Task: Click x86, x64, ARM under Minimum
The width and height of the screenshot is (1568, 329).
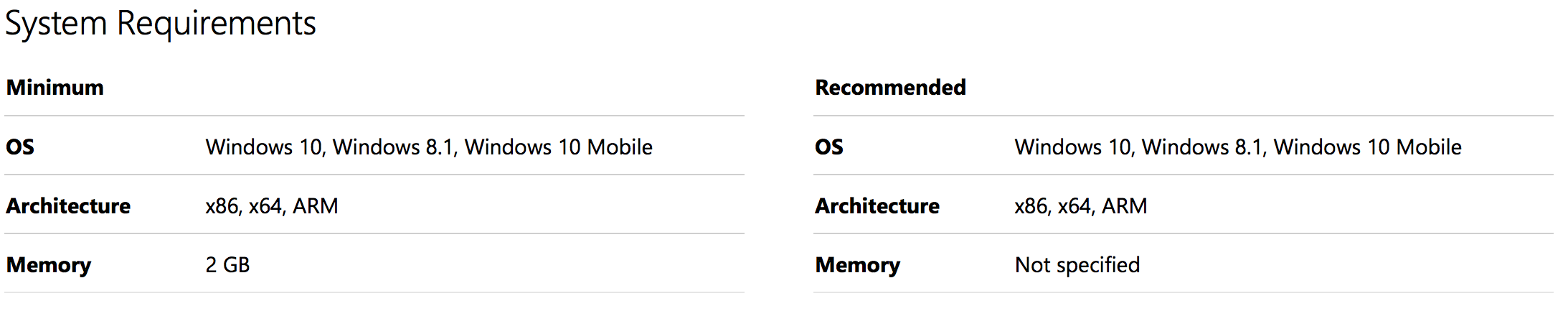Action: [x=272, y=206]
